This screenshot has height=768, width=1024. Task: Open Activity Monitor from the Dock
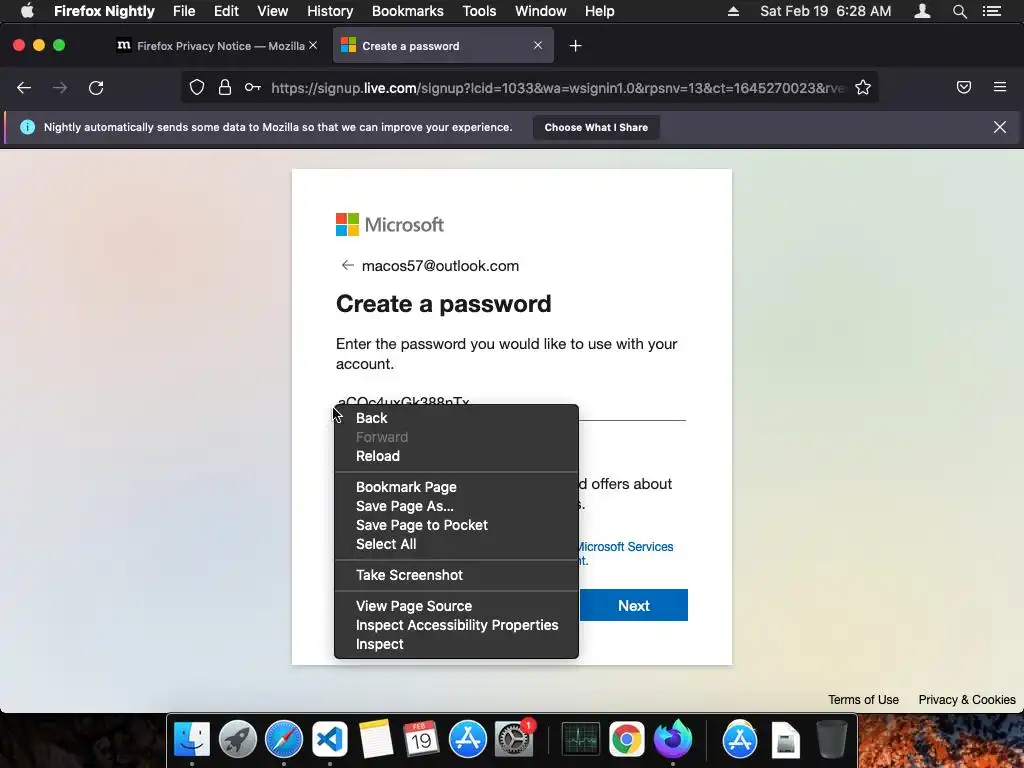581,739
